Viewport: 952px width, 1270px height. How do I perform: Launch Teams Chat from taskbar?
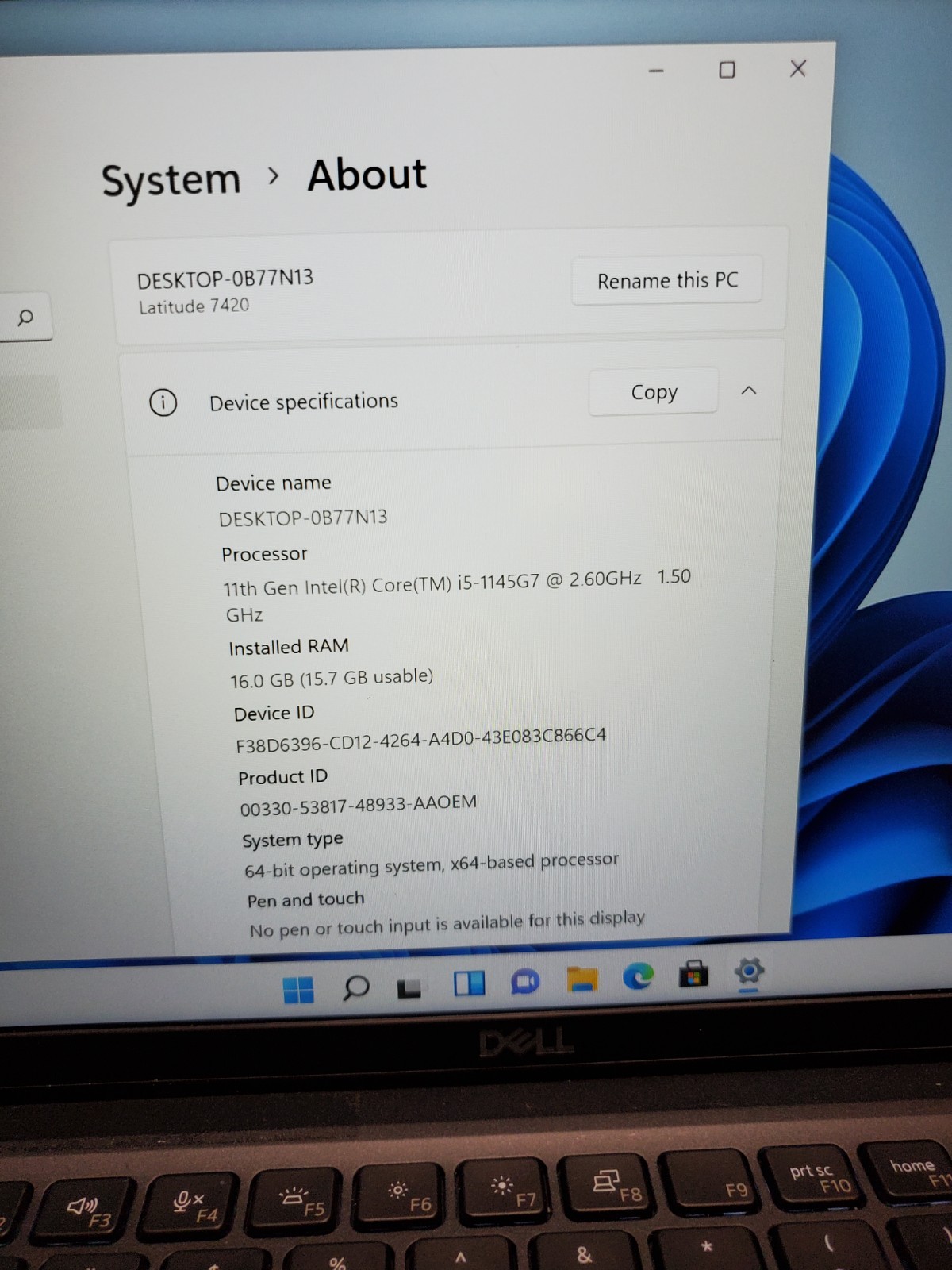525,981
